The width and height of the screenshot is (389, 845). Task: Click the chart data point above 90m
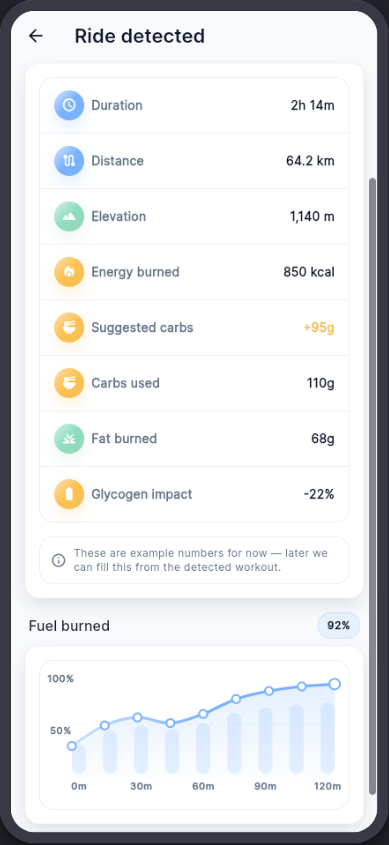coord(269,691)
